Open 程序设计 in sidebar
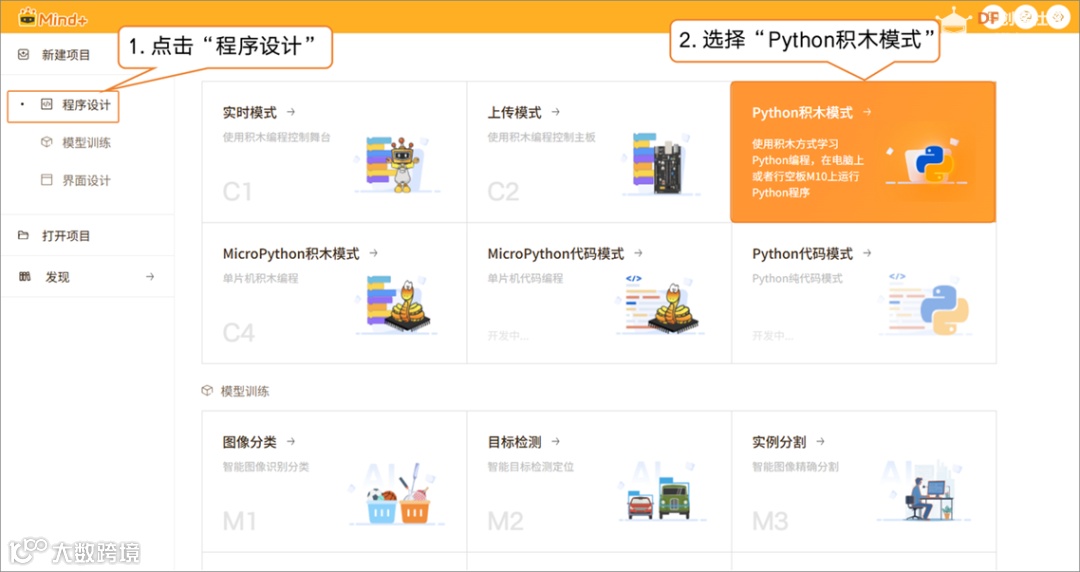 [x=86, y=105]
